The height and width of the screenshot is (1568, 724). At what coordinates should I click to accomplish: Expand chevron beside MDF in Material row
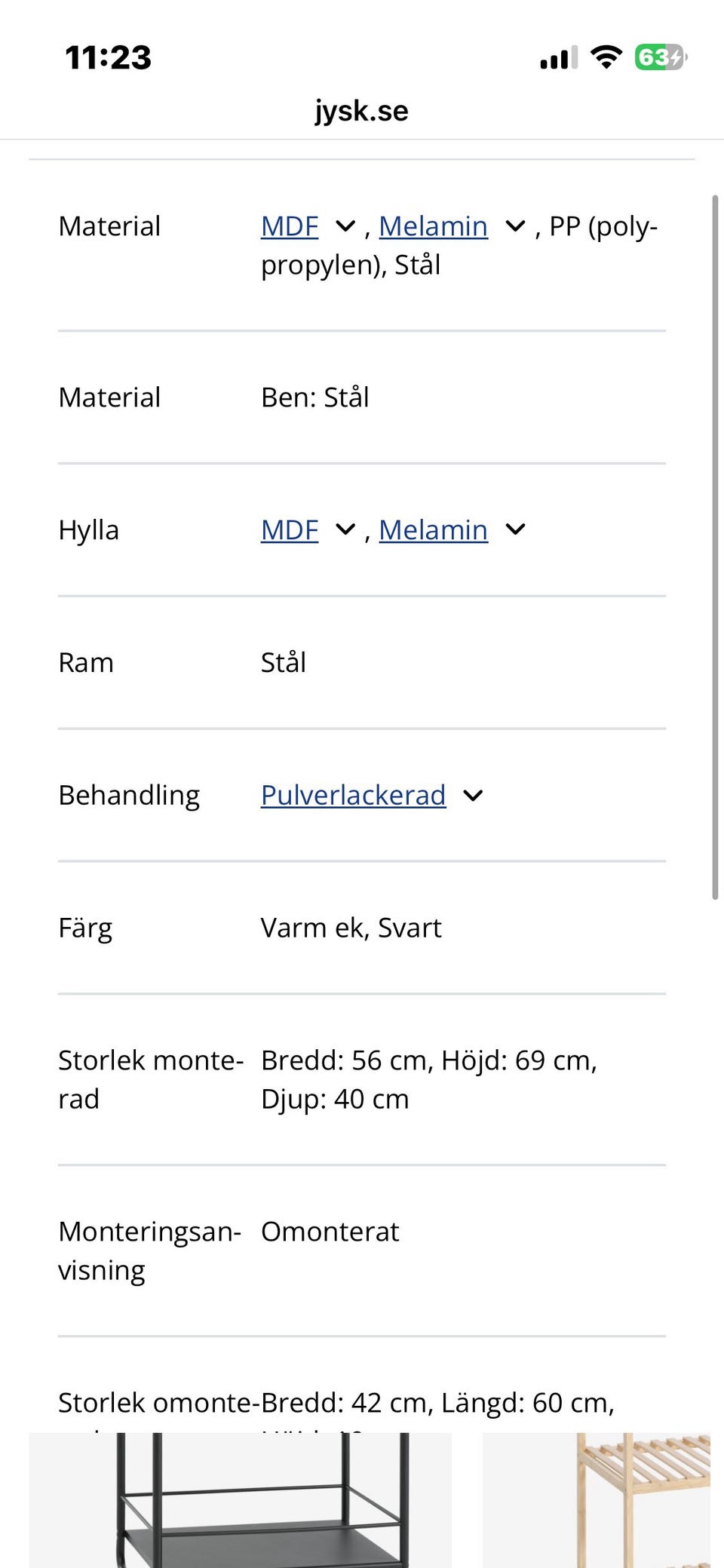[345, 226]
